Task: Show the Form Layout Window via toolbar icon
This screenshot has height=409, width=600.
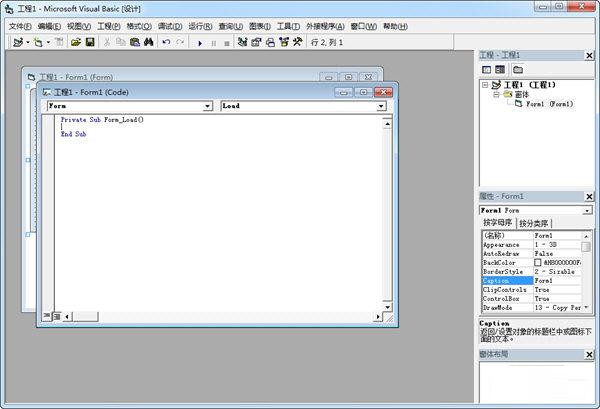Action: point(270,42)
